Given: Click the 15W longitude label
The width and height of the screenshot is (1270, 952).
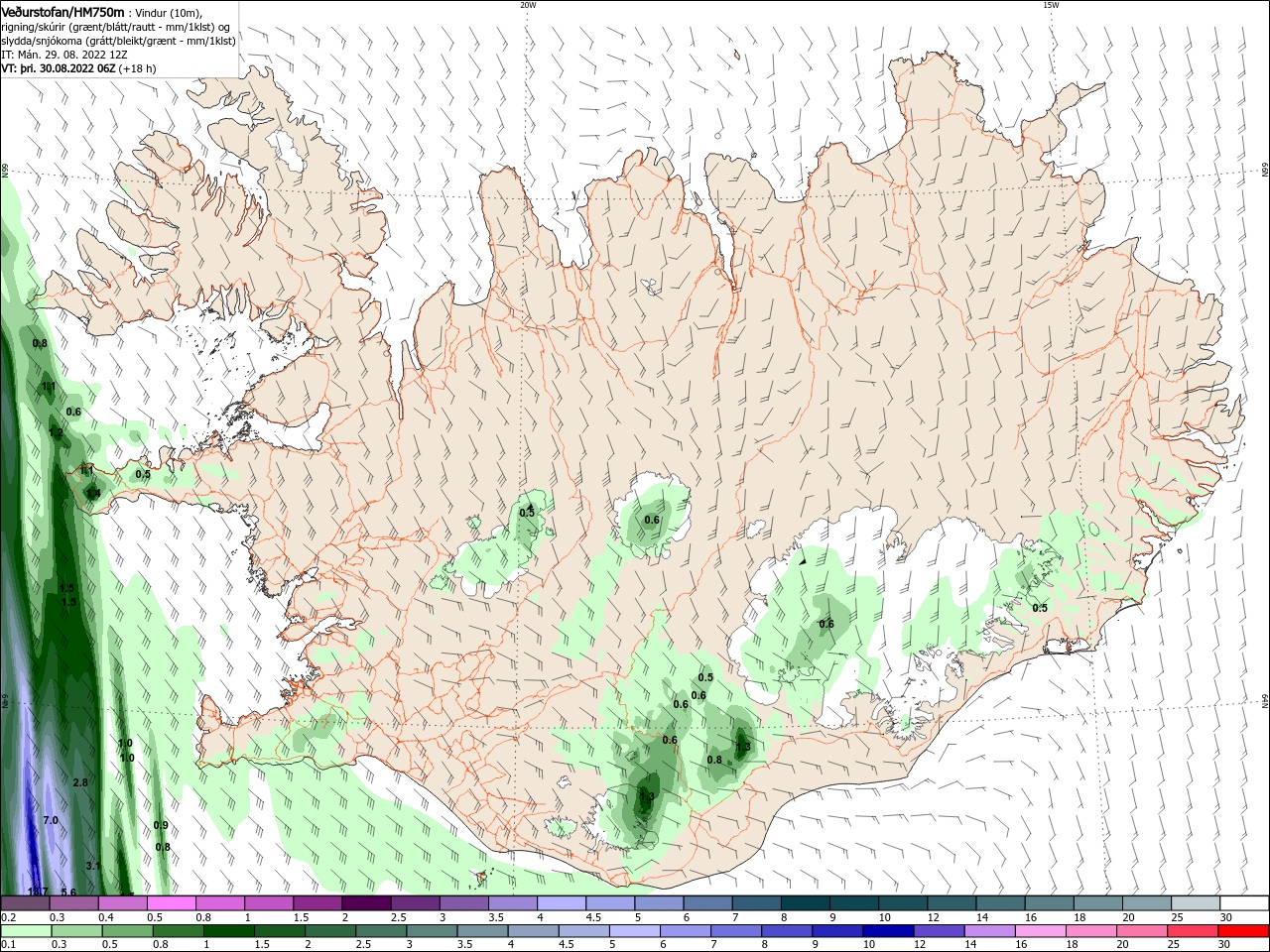Looking at the screenshot, I should (1051, 5).
